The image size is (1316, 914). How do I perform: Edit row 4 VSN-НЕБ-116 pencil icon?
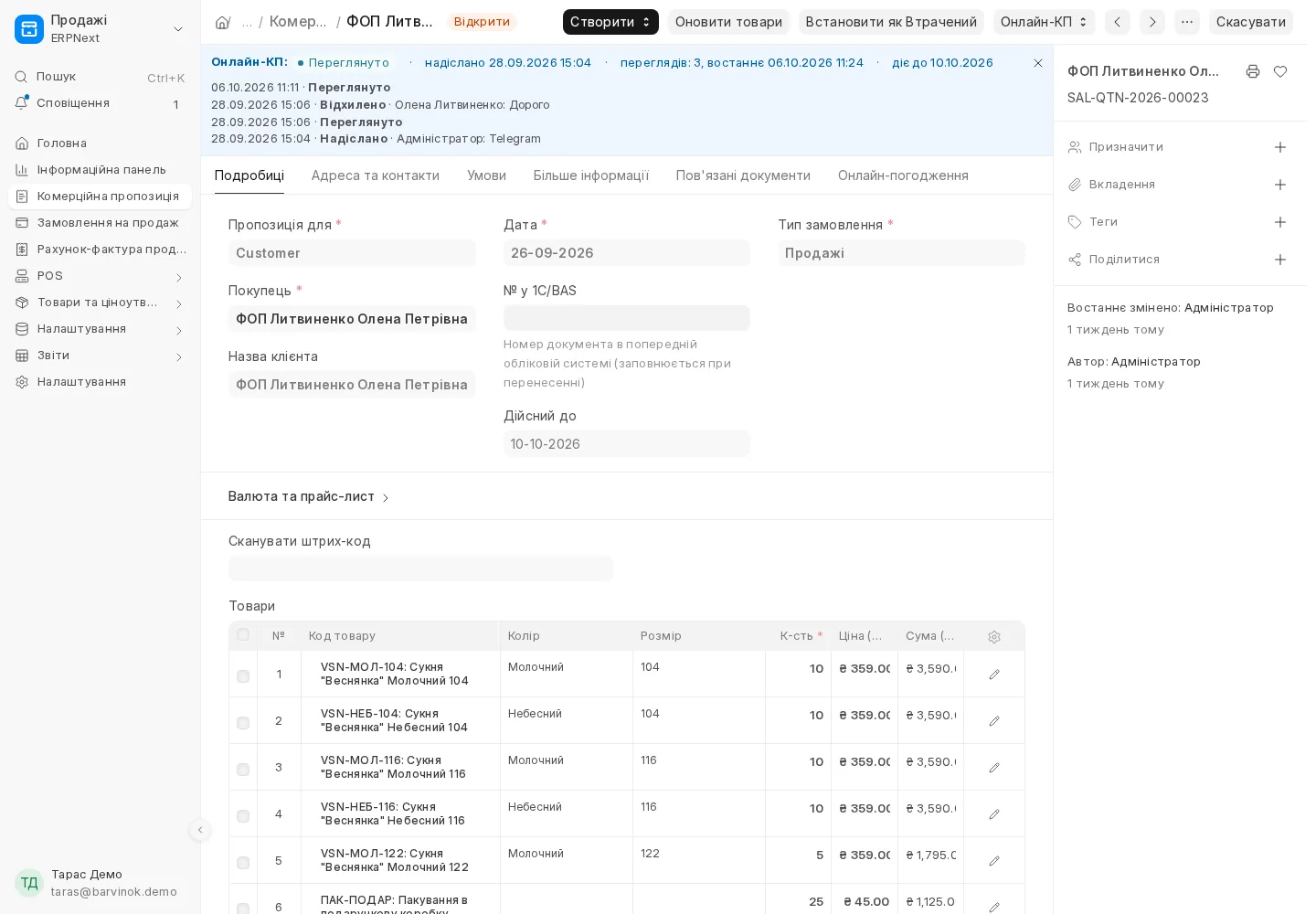click(994, 814)
